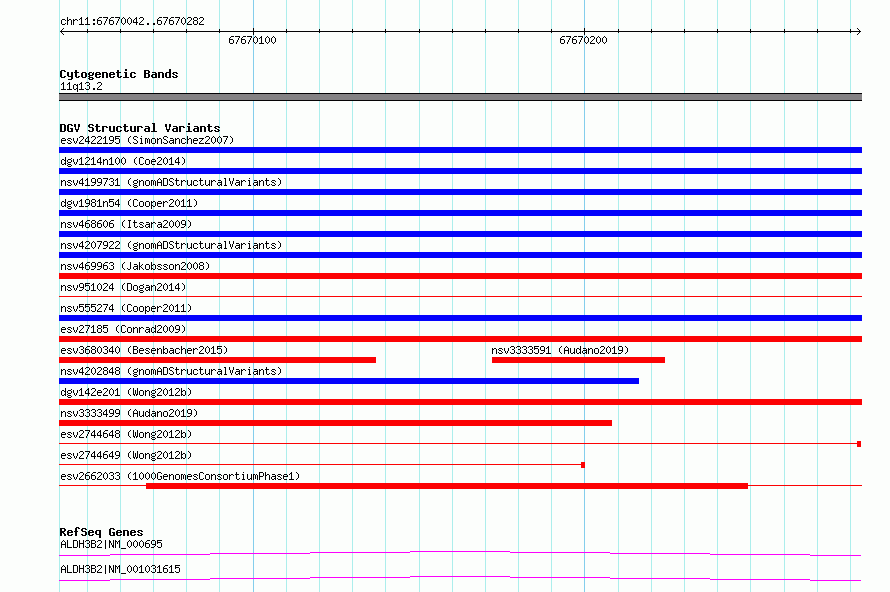Select the esv2662033 (1000GenomesConsortiumPhase1) label
890x592 pixels.
pyautogui.click(x=180, y=476)
